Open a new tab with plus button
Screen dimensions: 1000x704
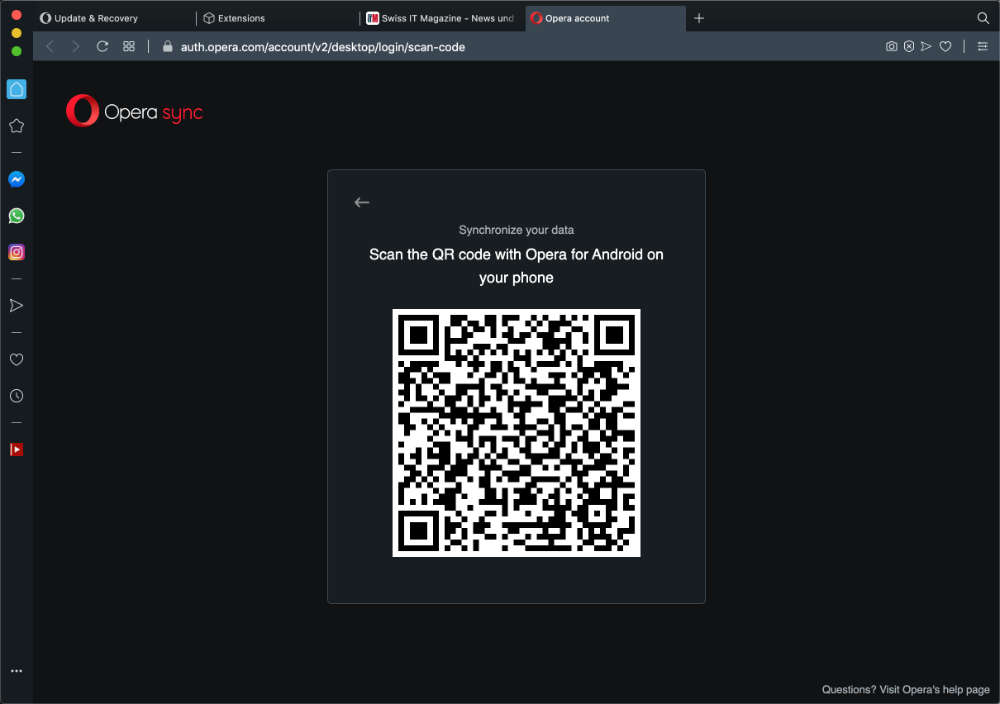coord(699,18)
